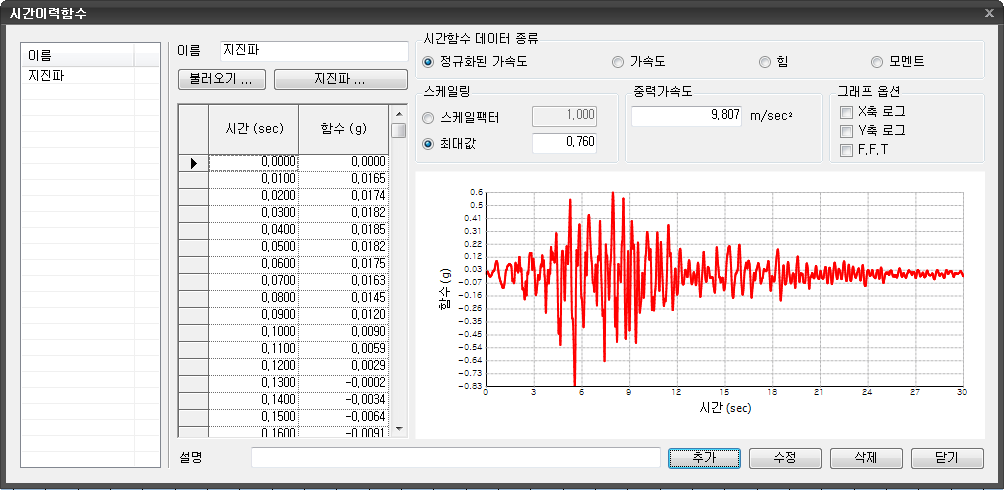Choose the 힘 radio button
The image size is (1004, 490).
765,62
